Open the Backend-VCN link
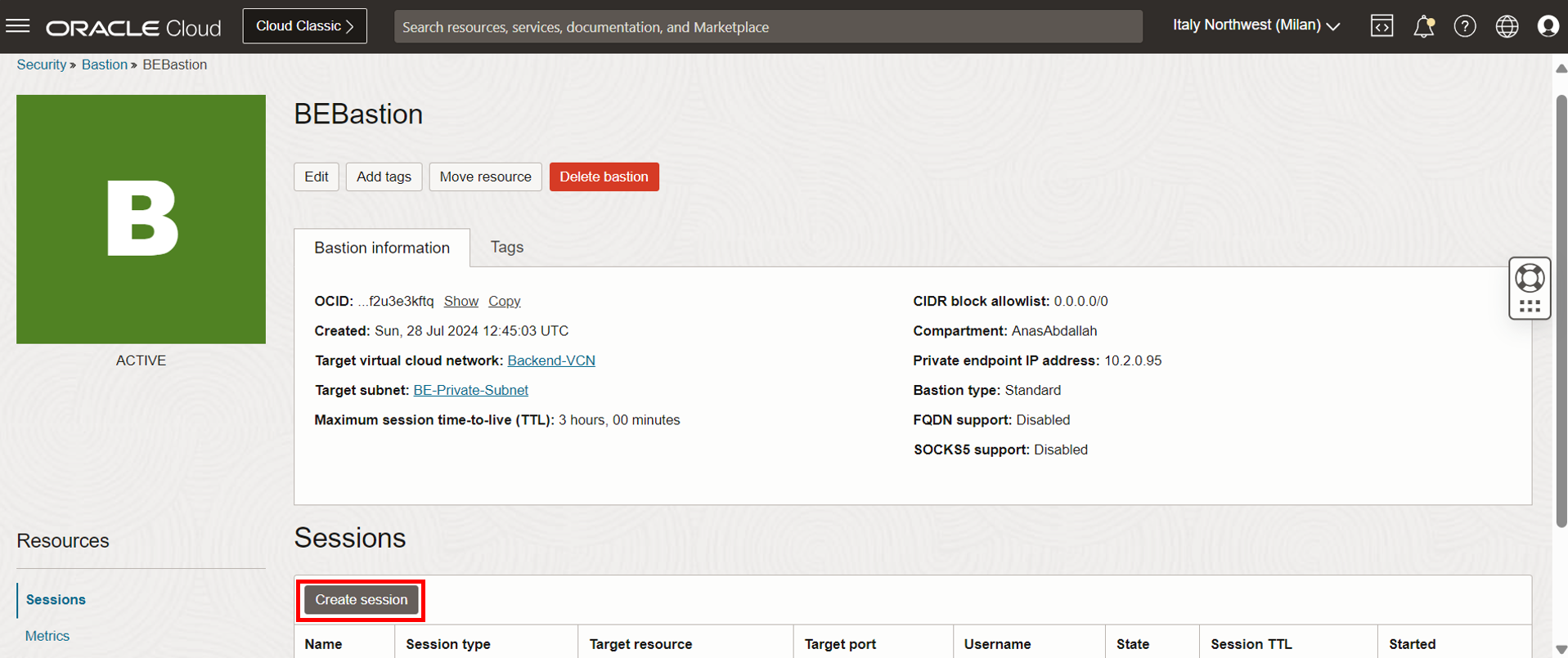The height and width of the screenshot is (658, 1568). tap(551, 360)
